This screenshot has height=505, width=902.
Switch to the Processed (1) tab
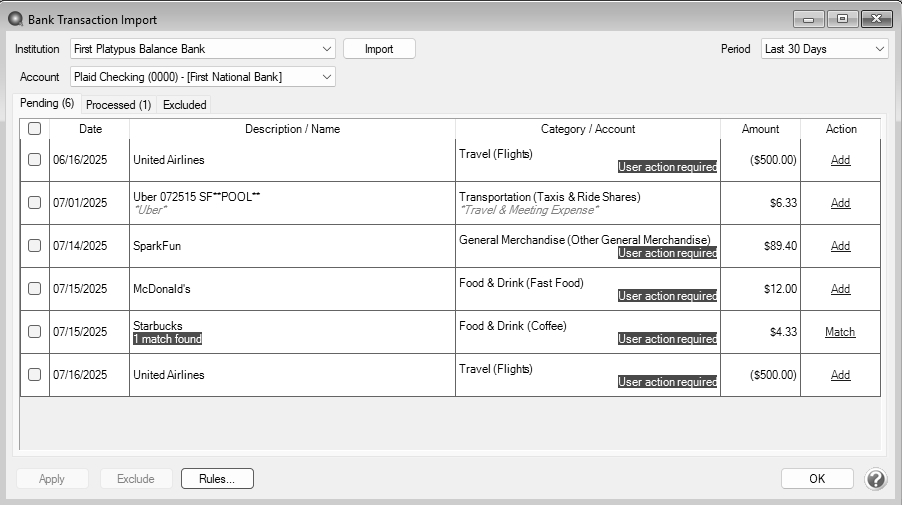(118, 105)
